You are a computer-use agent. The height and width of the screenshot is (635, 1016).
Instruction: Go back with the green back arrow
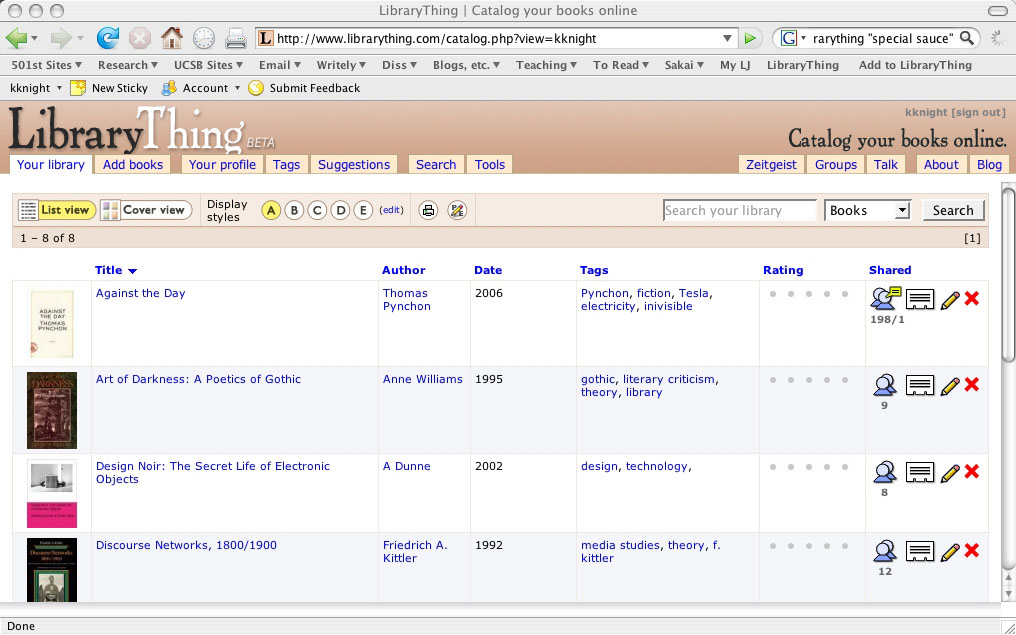(x=16, y=39)
